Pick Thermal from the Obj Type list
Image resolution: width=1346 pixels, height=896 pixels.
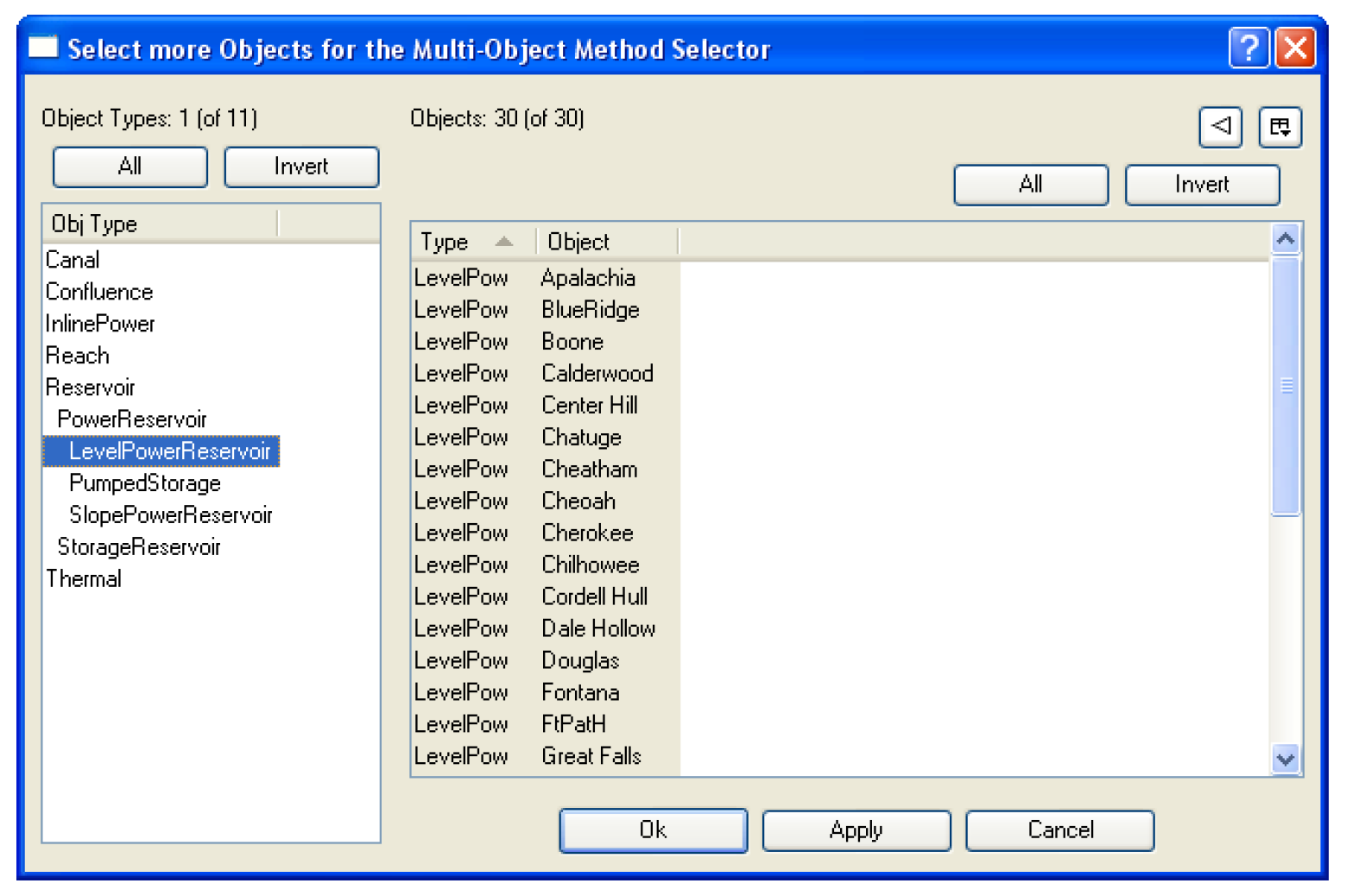click(84, 579)
